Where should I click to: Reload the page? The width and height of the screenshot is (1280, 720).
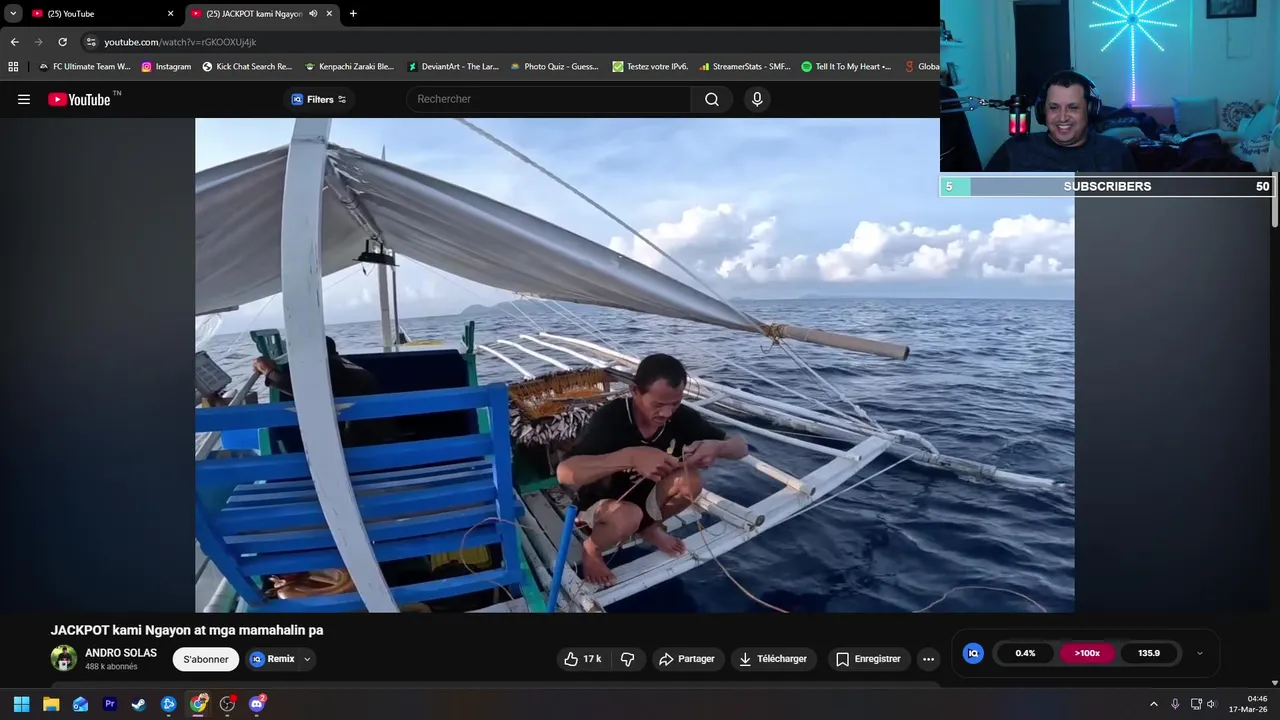coord(62,42)
